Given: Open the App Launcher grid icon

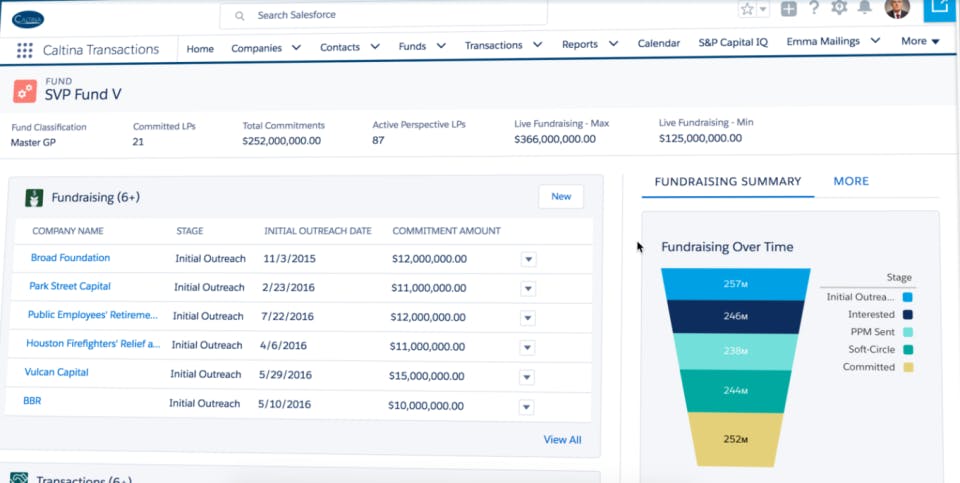Looking at the screenshot, I should (x=24, y=50).
